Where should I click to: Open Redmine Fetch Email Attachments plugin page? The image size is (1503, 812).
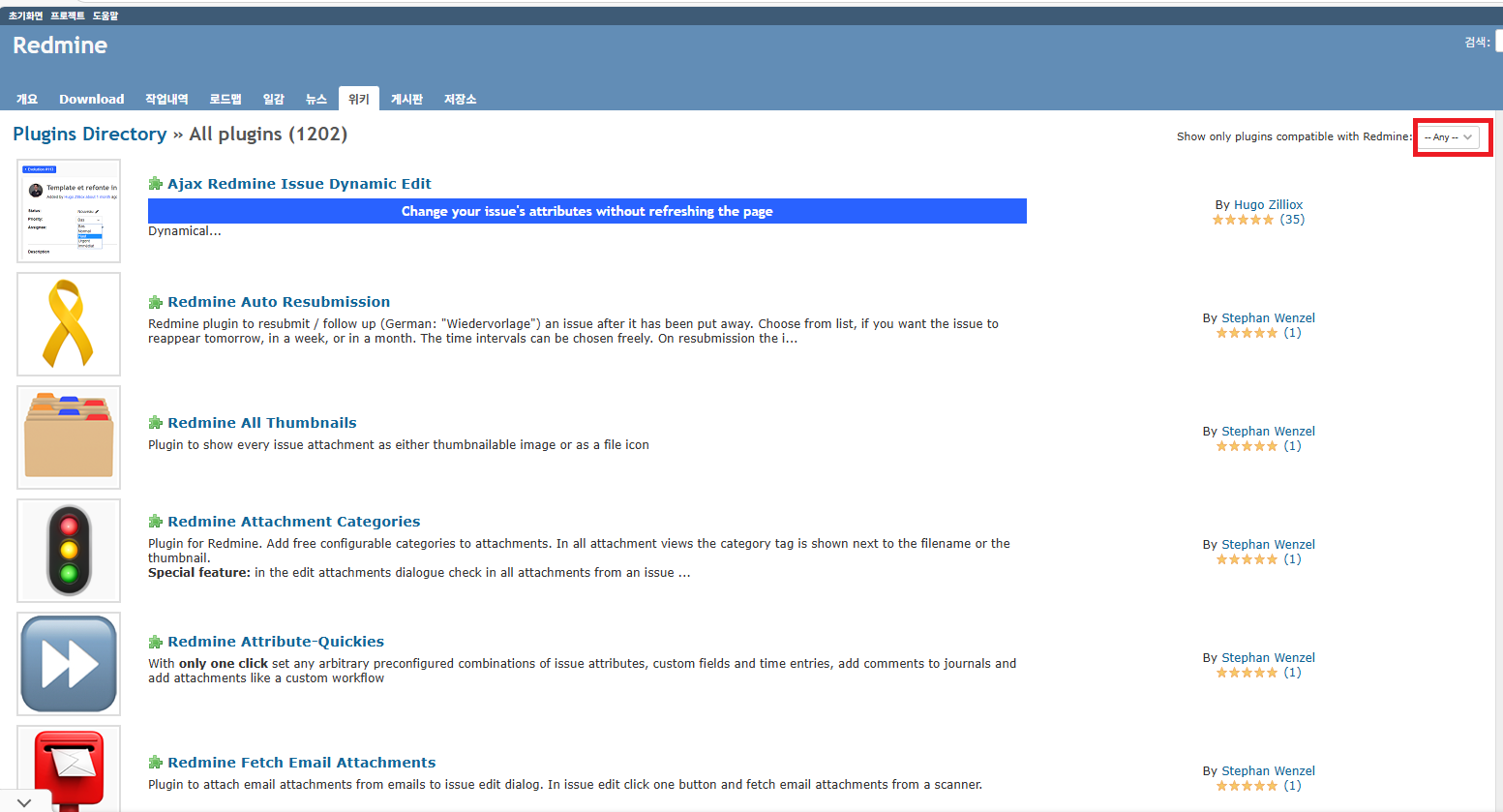pos(302,763)
